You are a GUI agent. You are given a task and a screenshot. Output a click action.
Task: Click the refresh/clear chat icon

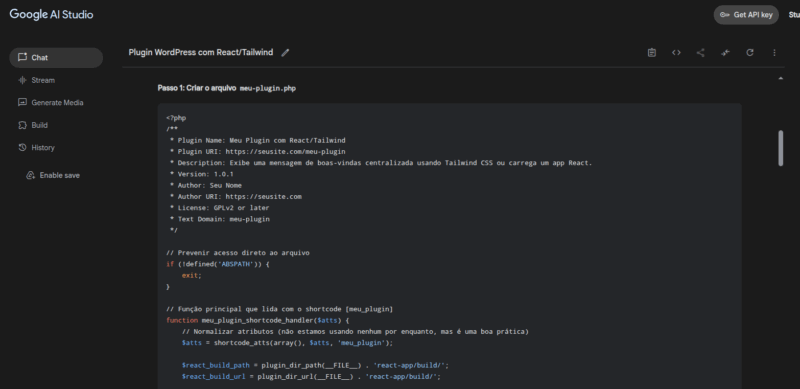click(x=749, y=53)
